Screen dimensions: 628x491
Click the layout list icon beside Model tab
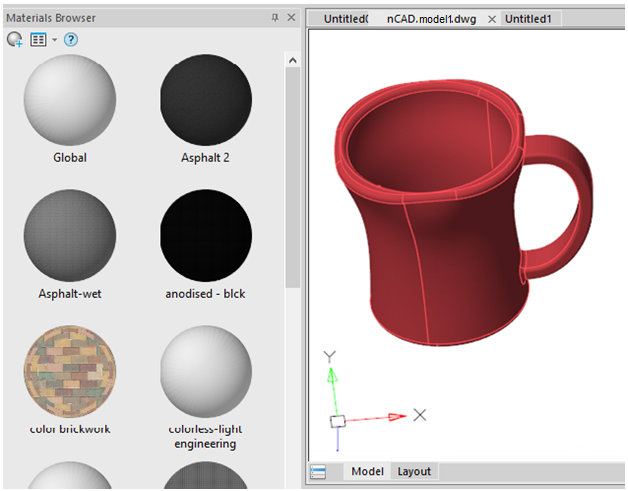(x=318, y=472)
